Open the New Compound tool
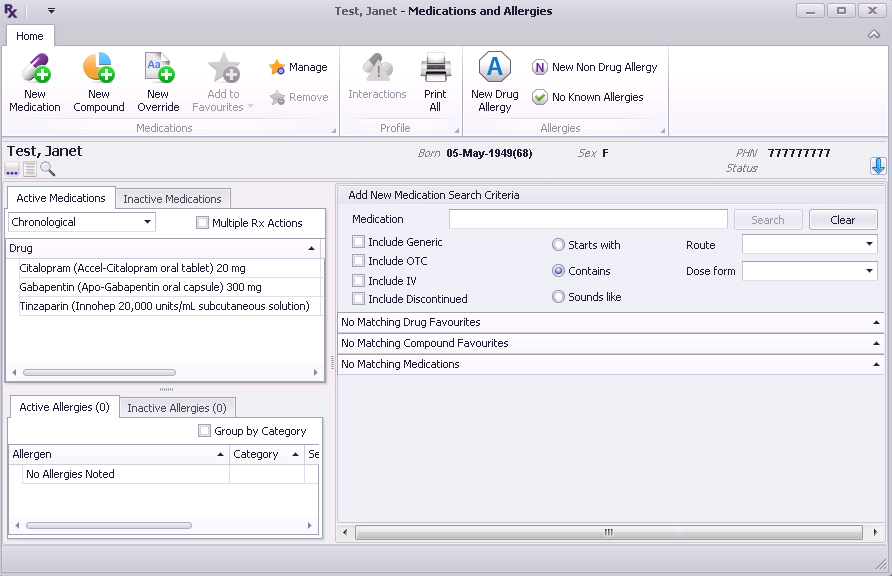This screenshot has width=892, height=576. 98,82
